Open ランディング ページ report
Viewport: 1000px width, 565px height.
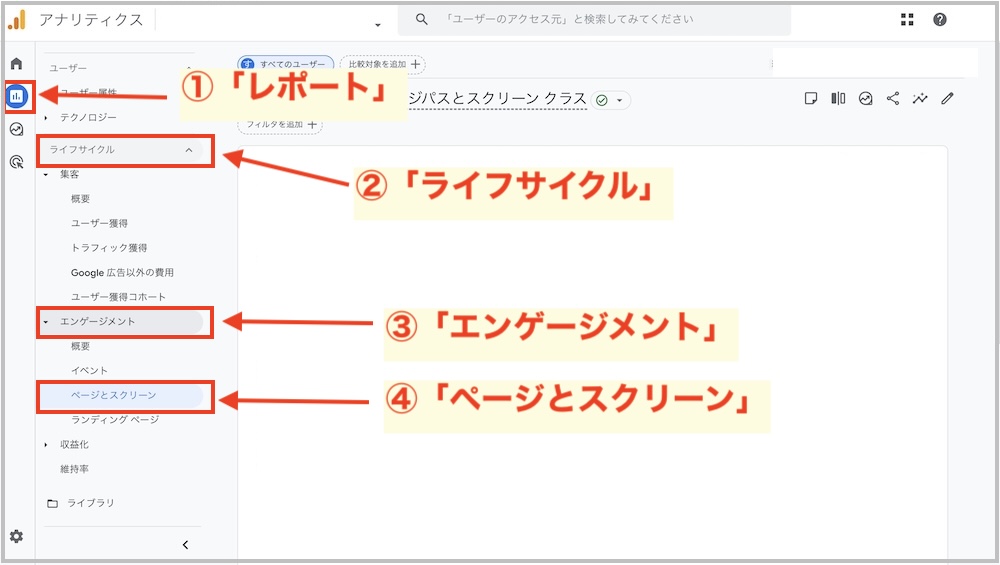point(115,420)
